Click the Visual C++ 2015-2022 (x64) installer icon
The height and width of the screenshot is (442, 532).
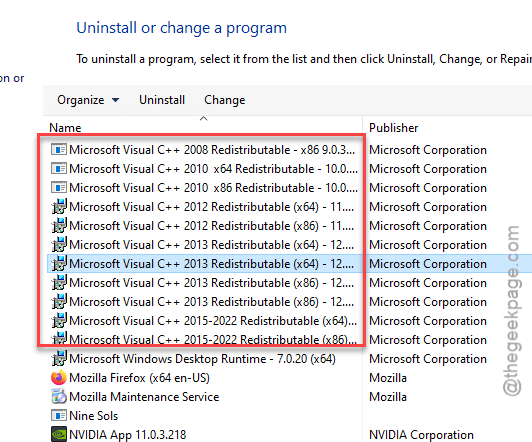pyautogui.click(x=59, y=321)
